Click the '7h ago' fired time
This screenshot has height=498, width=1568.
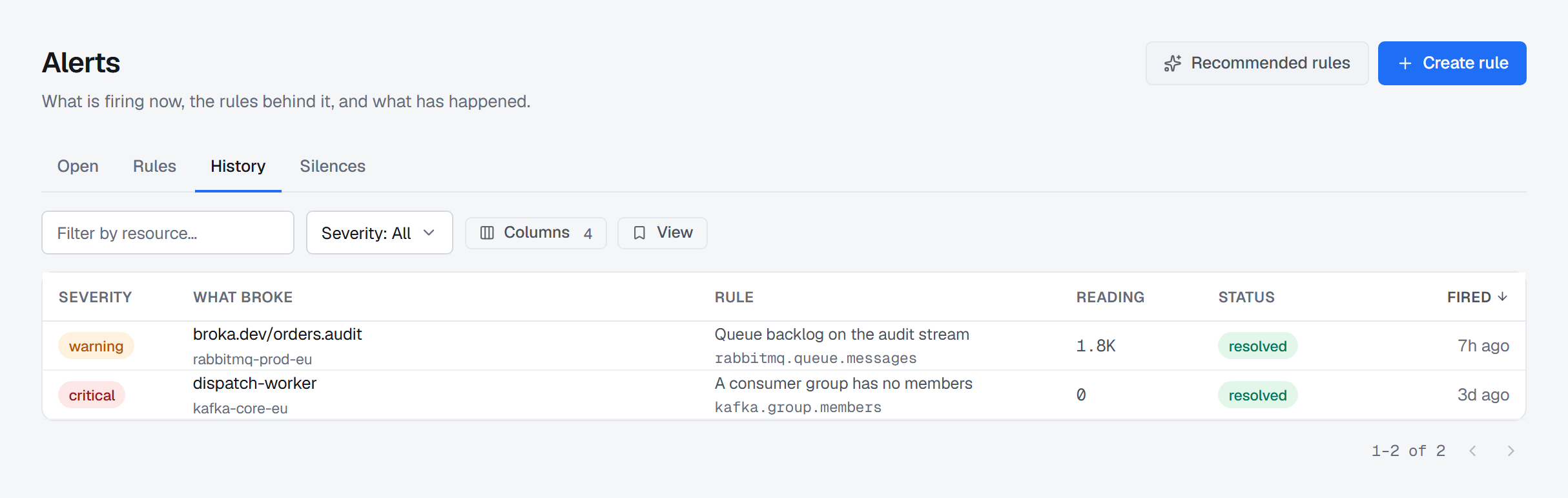tap(1483, 346)
